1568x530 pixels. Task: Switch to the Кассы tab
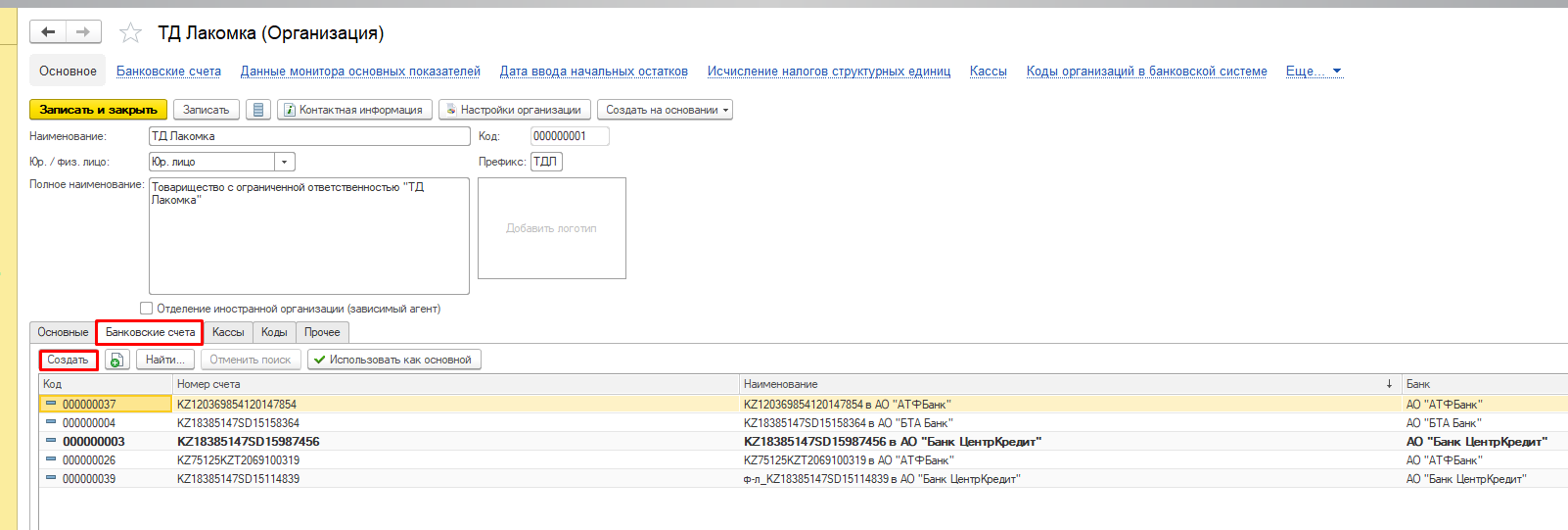coord(228,332)
